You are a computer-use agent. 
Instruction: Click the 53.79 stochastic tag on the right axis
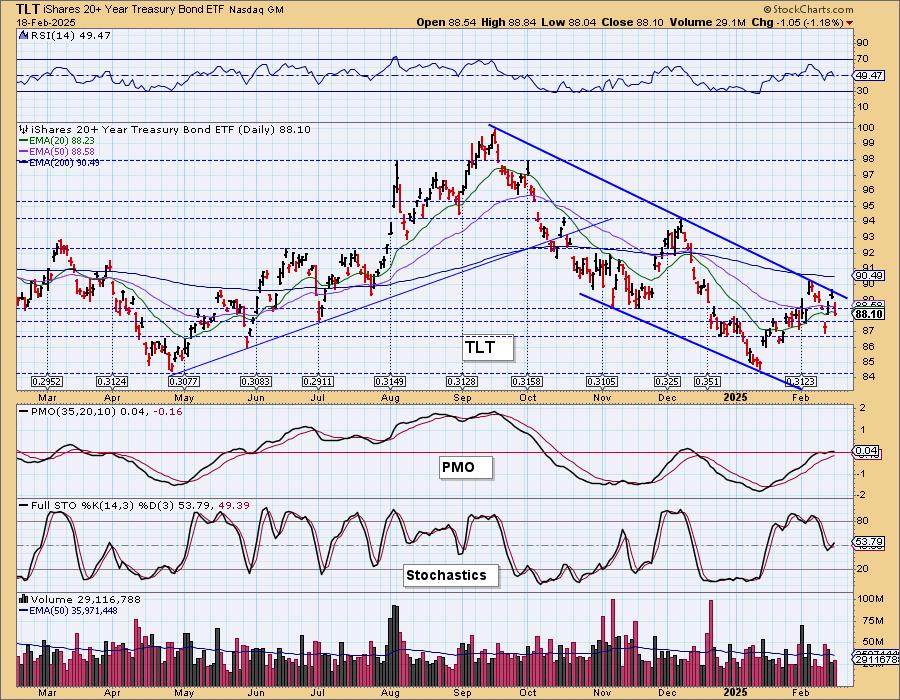click(869, 542)
